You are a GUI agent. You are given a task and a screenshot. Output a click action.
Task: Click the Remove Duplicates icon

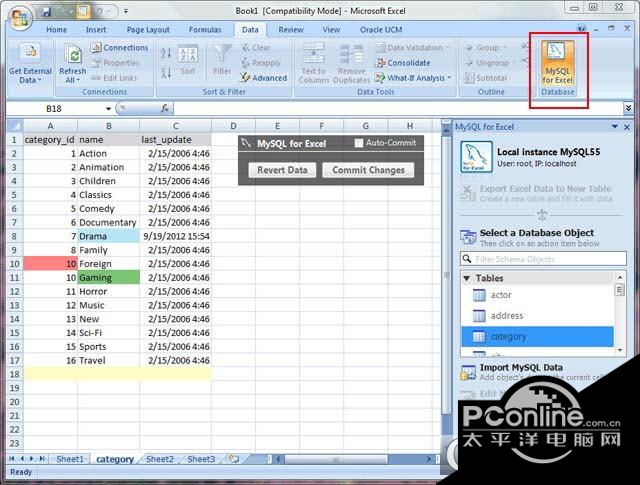(x=351, y=54)
